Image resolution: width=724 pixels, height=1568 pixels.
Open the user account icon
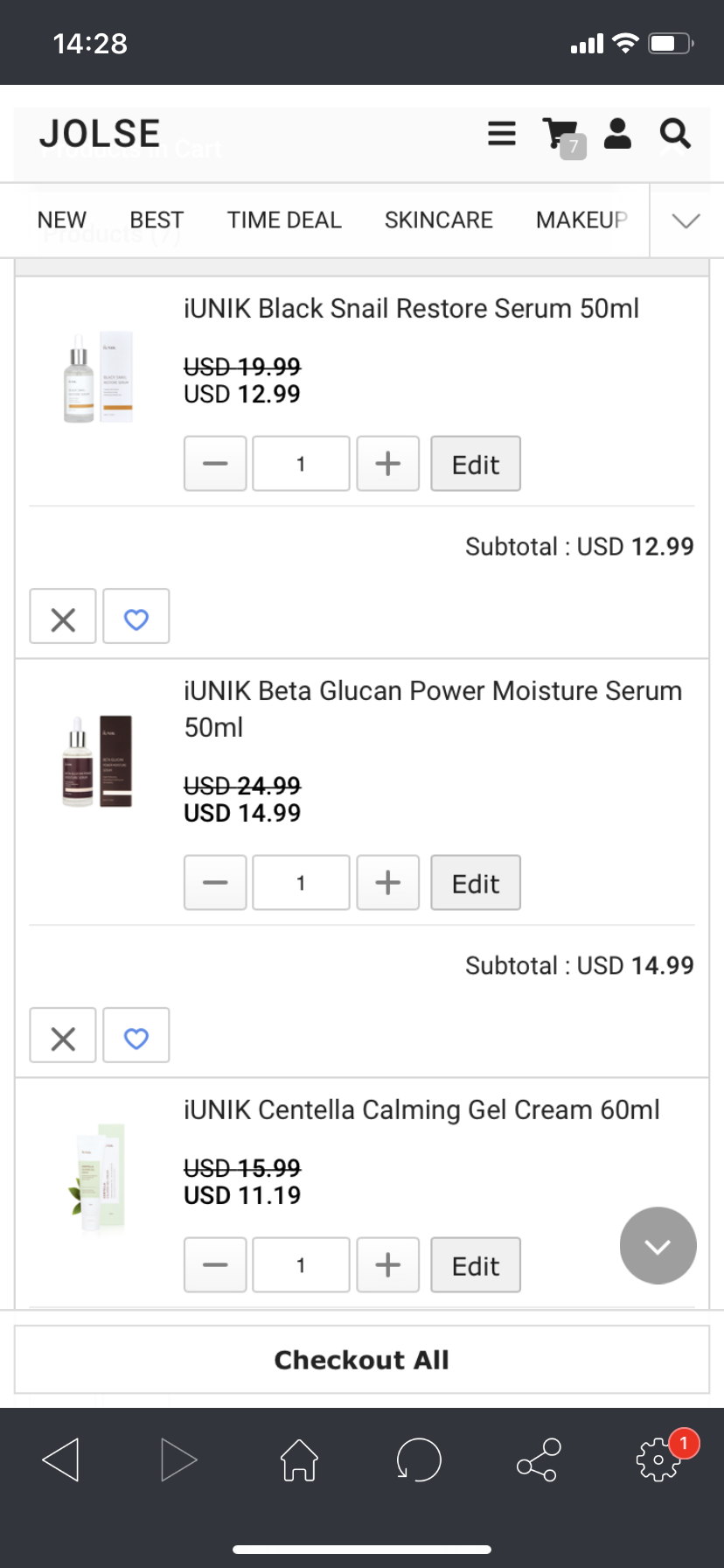(617, 134)
